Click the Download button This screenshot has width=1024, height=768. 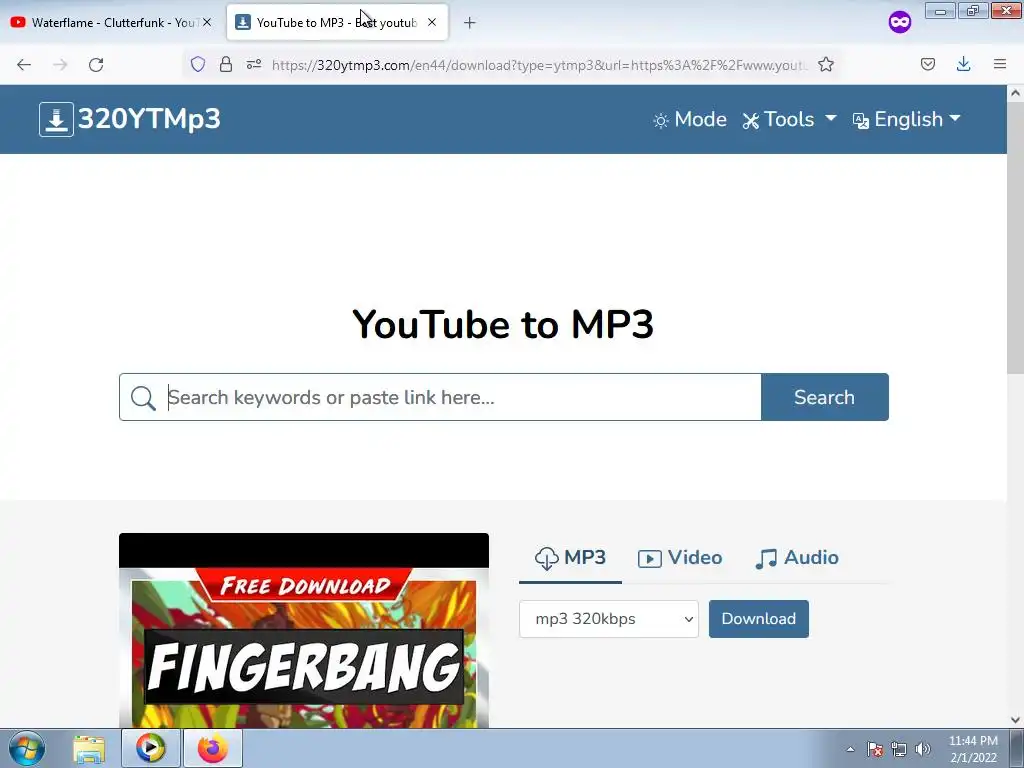[759, 619]
